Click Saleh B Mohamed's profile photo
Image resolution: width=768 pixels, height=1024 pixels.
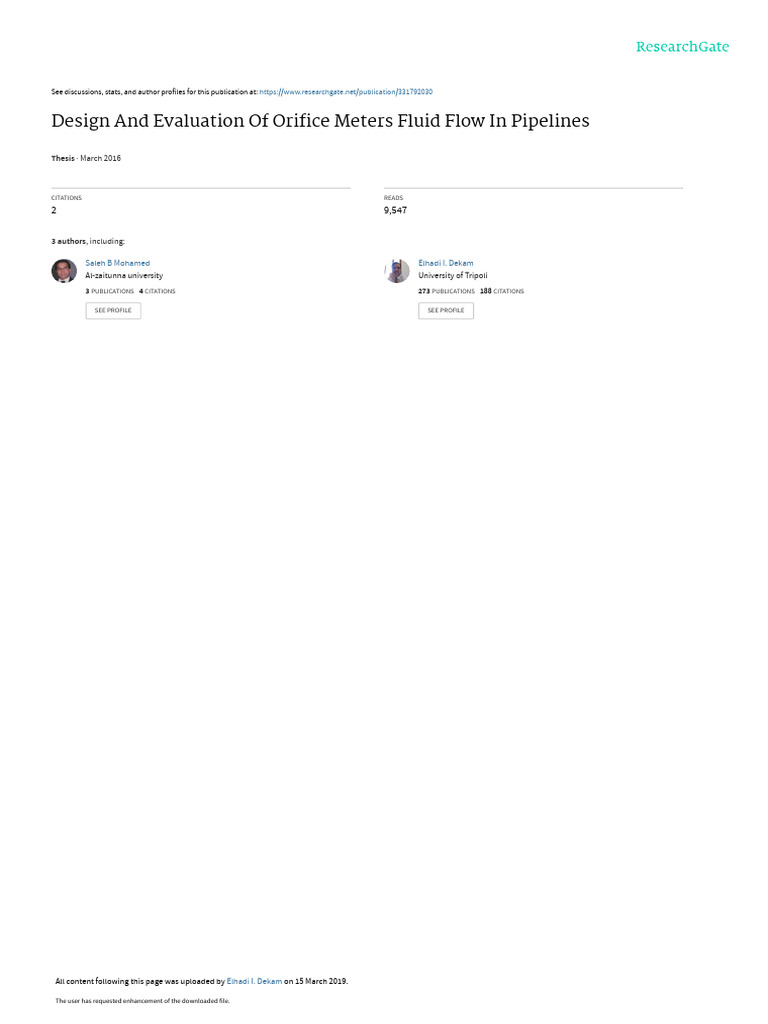64,270
